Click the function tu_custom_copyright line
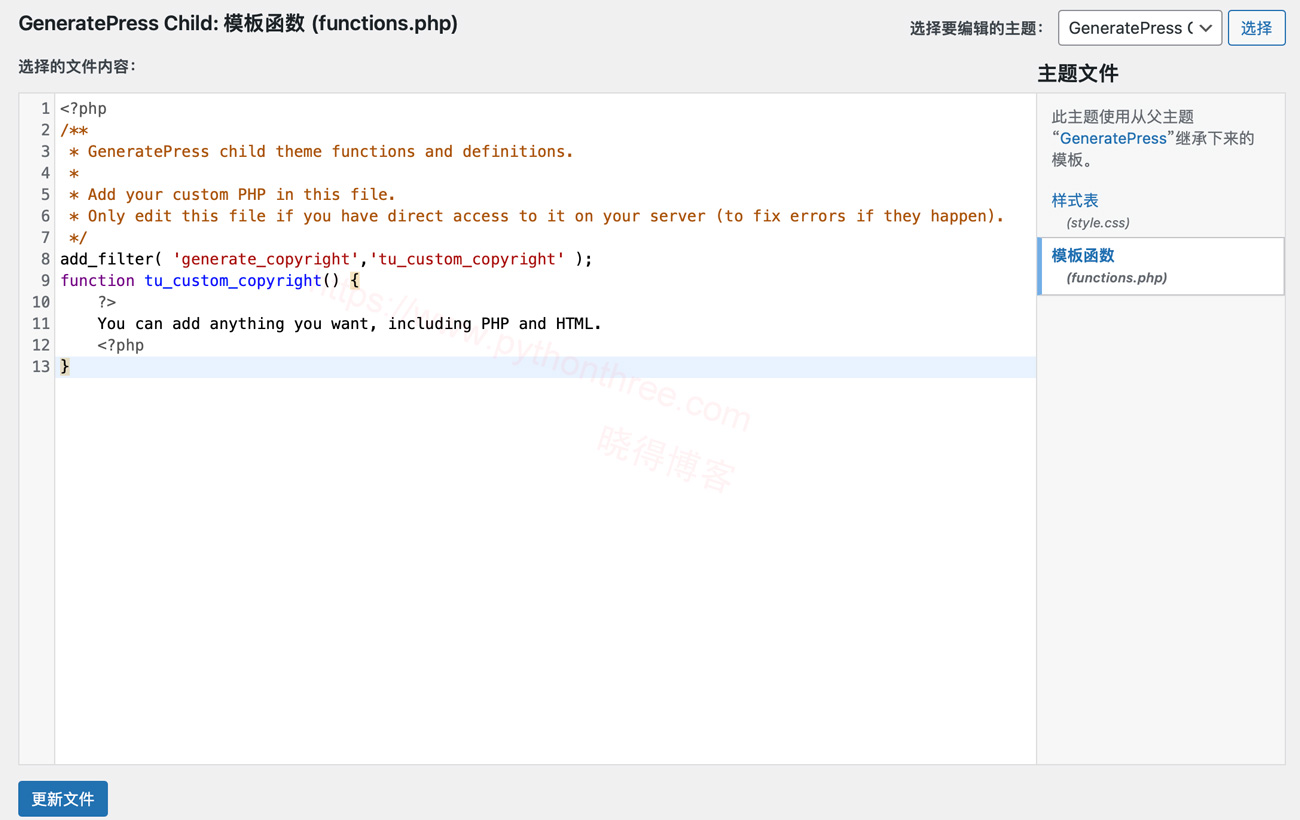Viewport: 1300px width, 820px height. pos(210,280)
